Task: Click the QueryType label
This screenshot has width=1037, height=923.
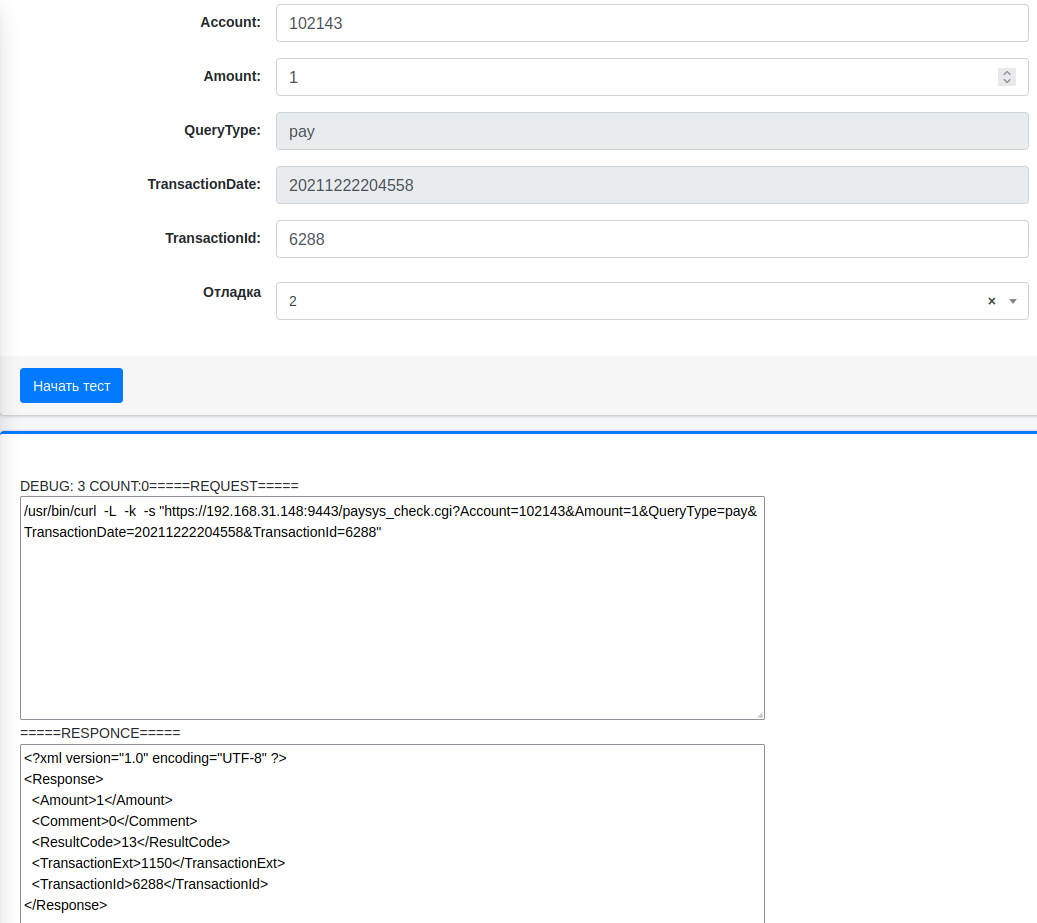Action: 222,130
